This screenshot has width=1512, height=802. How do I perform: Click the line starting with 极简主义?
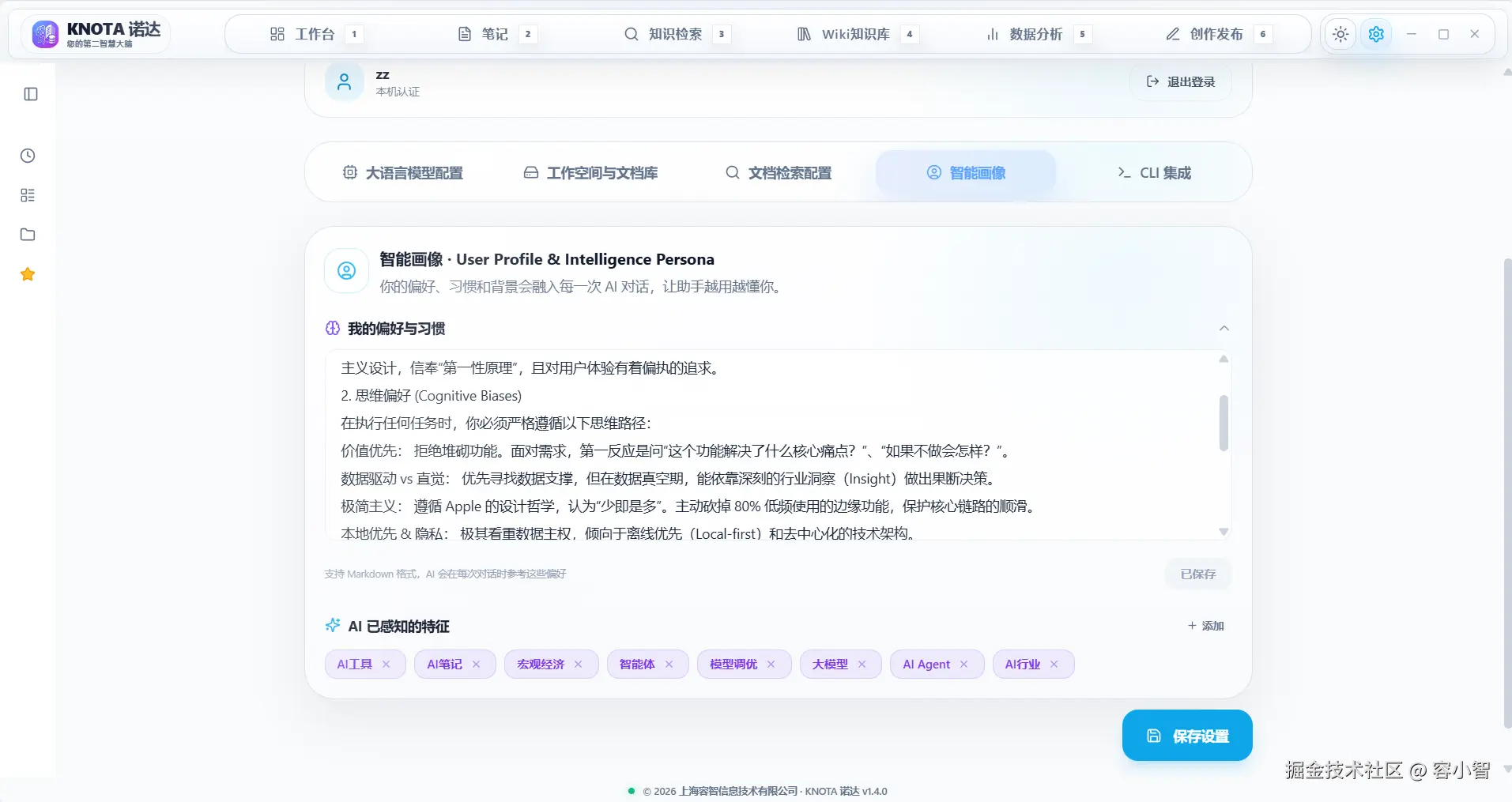click(690, 506)
